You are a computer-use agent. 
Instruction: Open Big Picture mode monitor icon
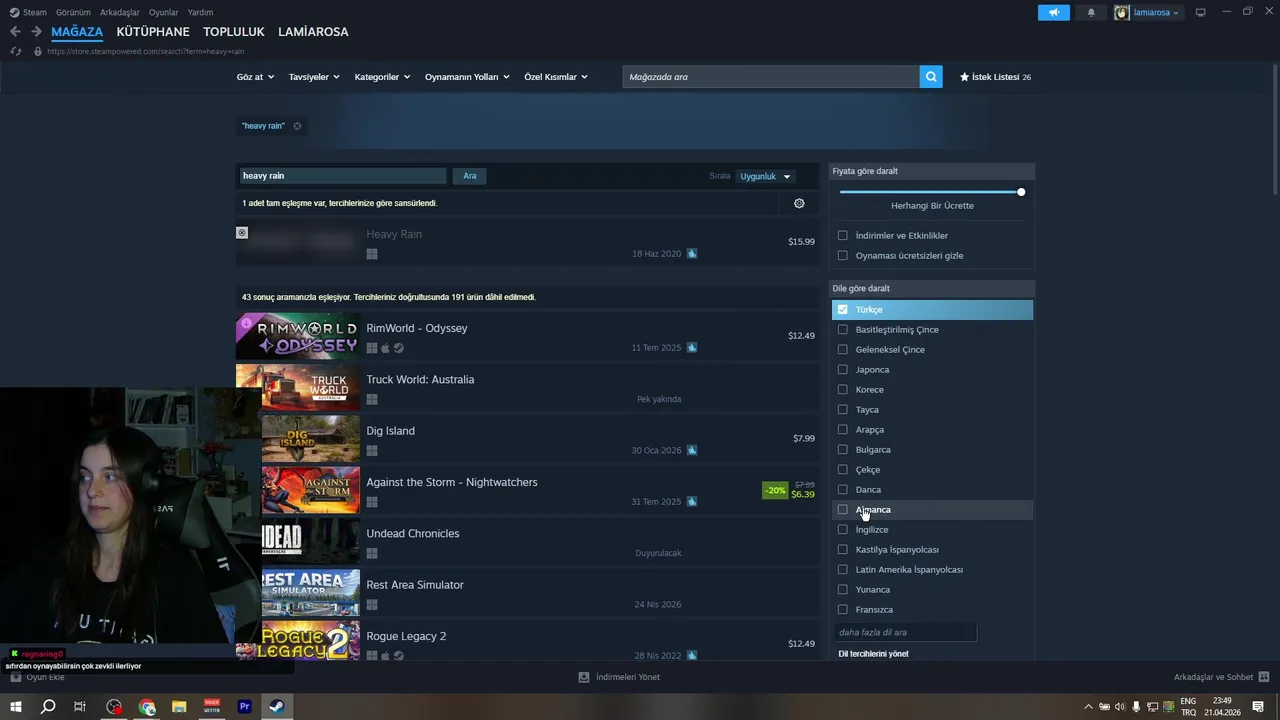tap(1201, 12)
